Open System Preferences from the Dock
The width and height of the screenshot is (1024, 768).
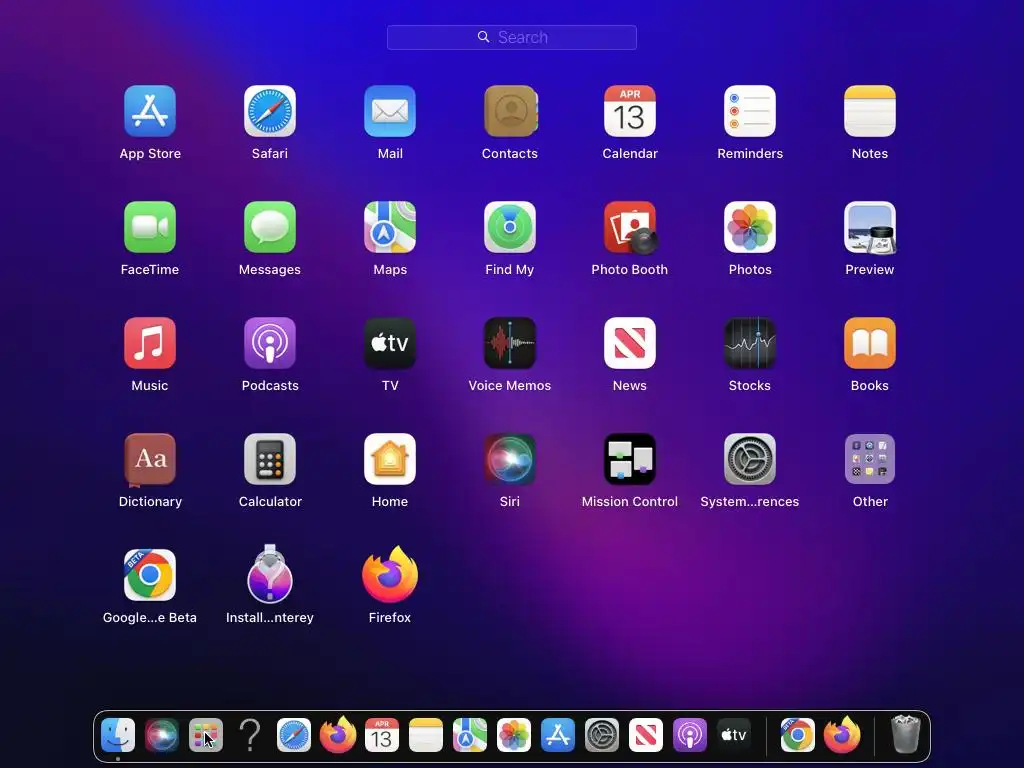click(601, 735)
